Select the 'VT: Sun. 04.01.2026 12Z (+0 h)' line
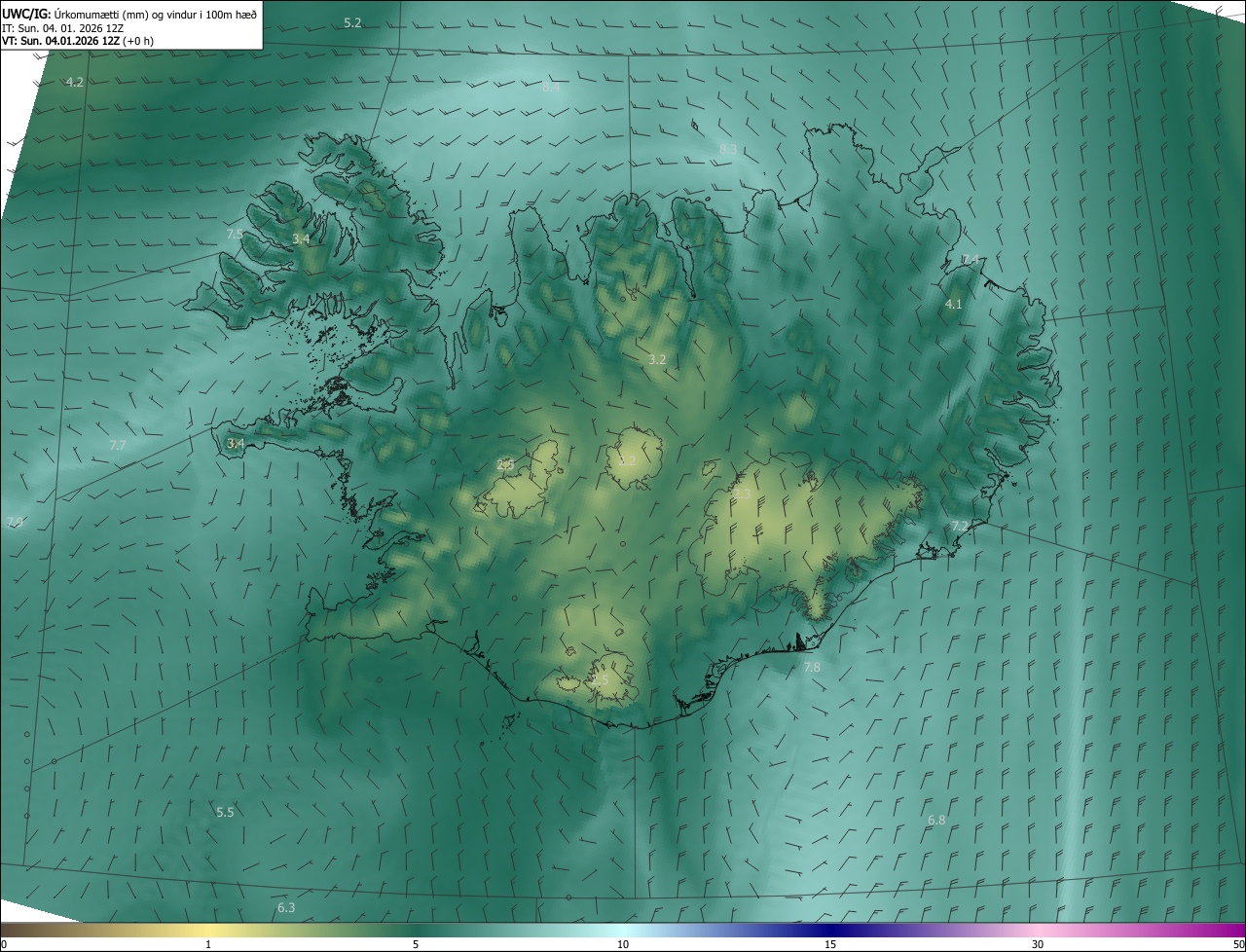Image resolution: width=1246 pixels, height=952 pixels. pyautogui.click(x=78, y=41)
